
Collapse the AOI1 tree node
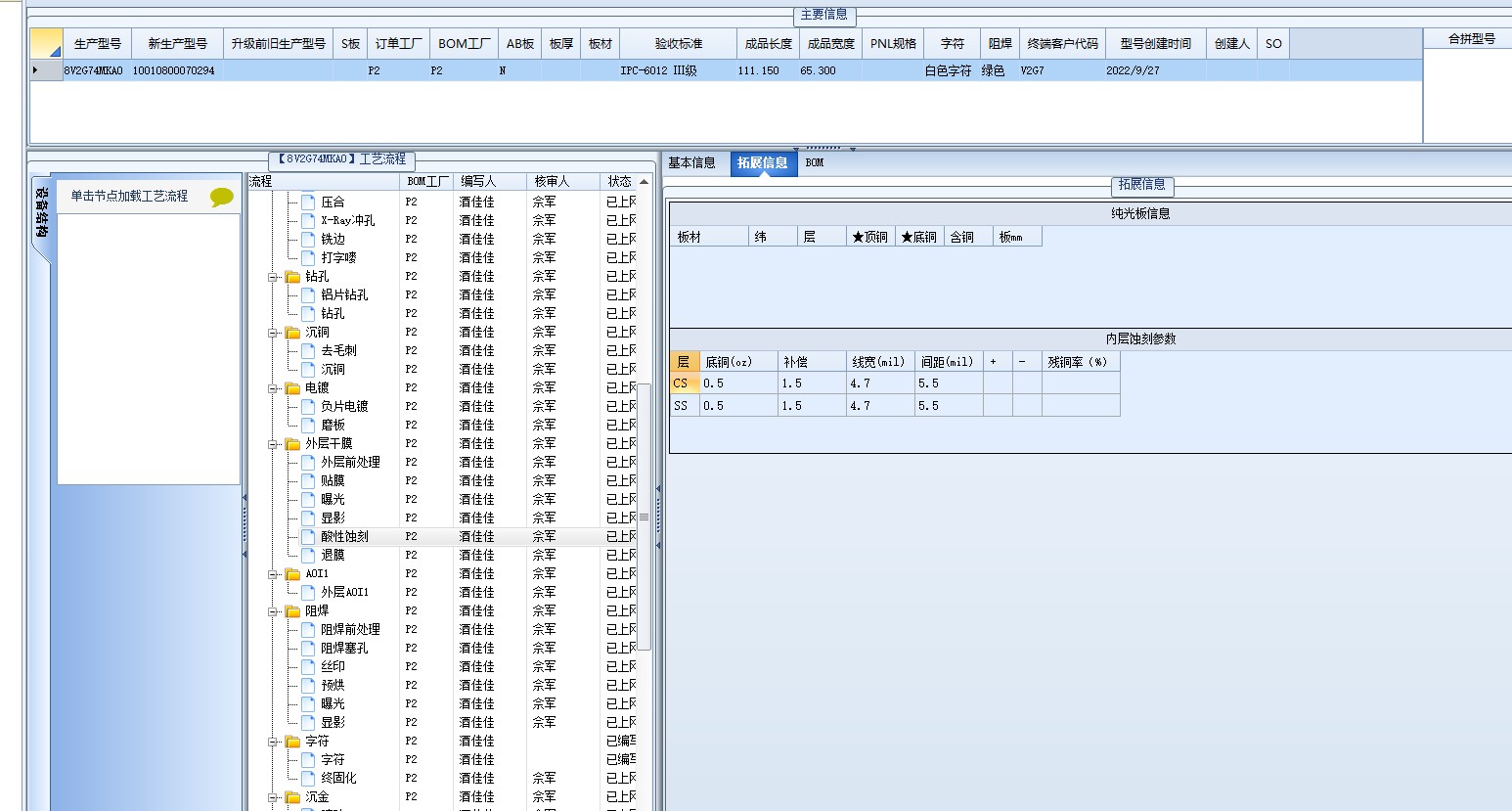pyautogui.click(x=274, y=574)
